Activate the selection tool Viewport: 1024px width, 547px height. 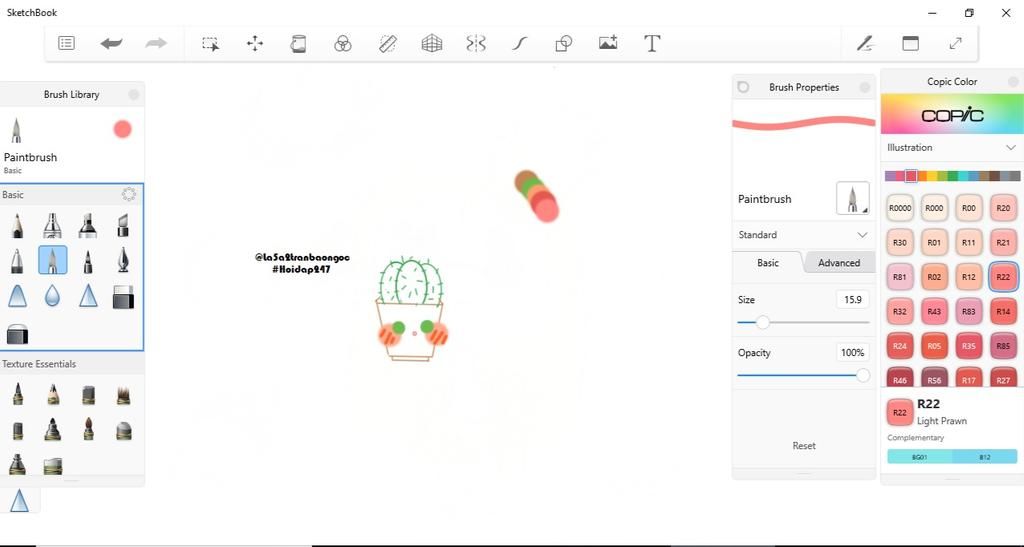(210, 44)
